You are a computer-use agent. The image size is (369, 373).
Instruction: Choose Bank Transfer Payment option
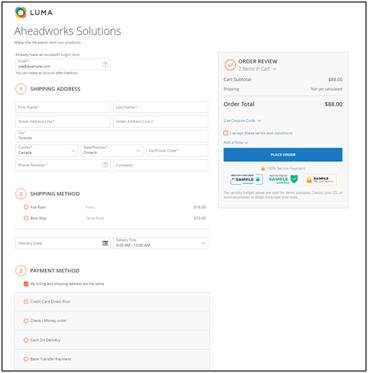(26, 359)
